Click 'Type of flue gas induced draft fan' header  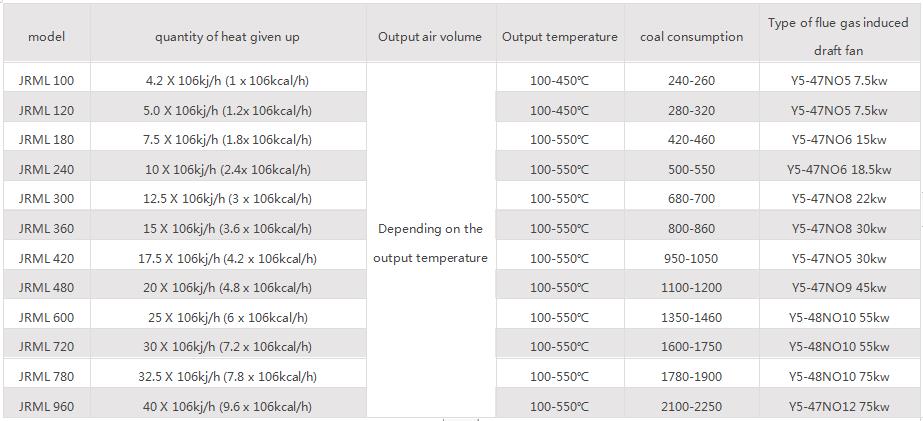[838, 36]
